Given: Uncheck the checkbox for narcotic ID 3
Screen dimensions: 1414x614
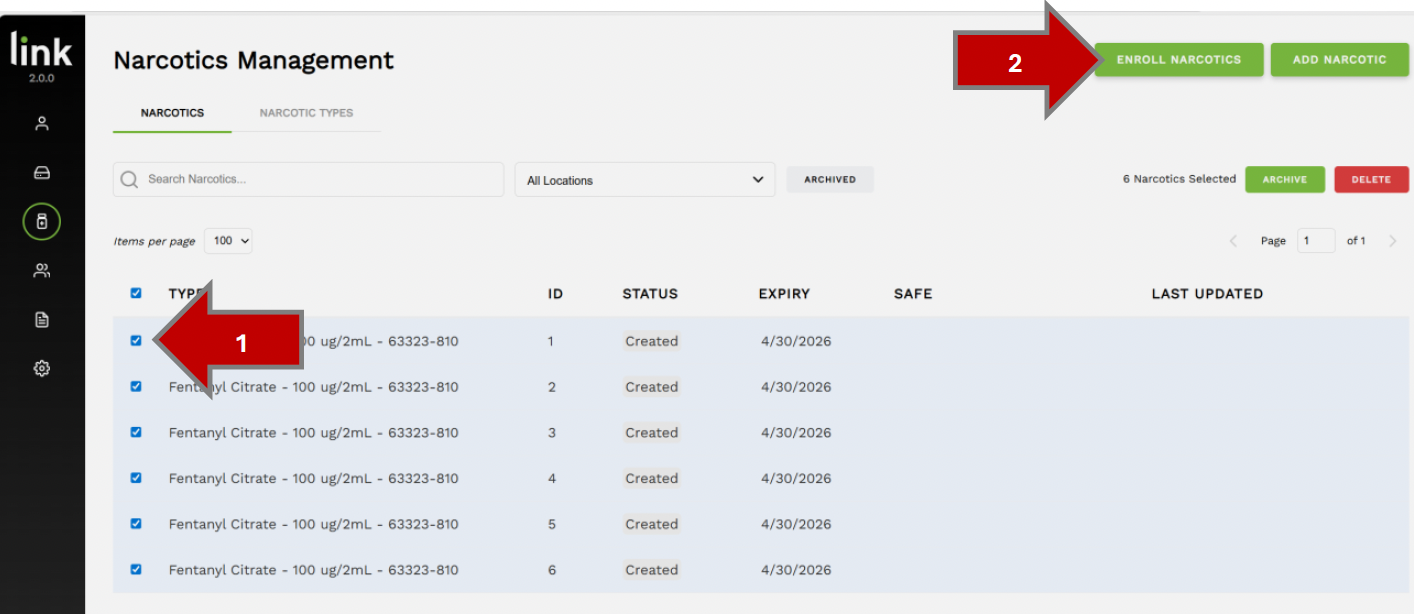Looking at the screenshot, I should point(136,433).
